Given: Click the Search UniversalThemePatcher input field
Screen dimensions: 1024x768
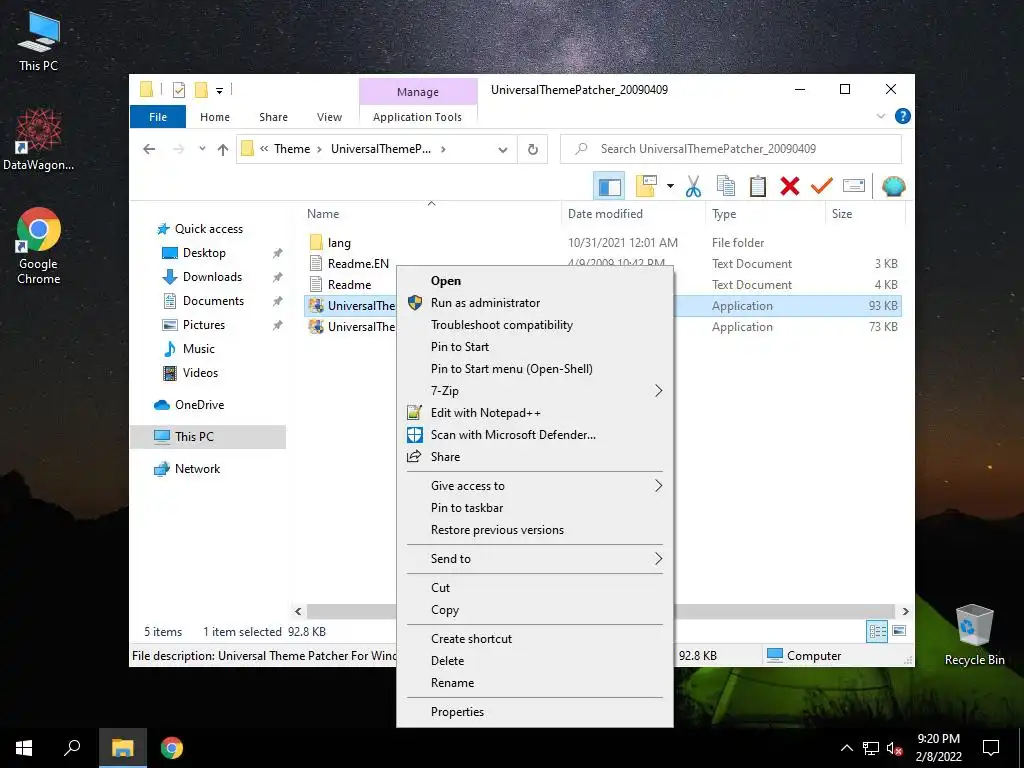Looking at the screenshot, I should pyautogui.click(x=731, y=149).
